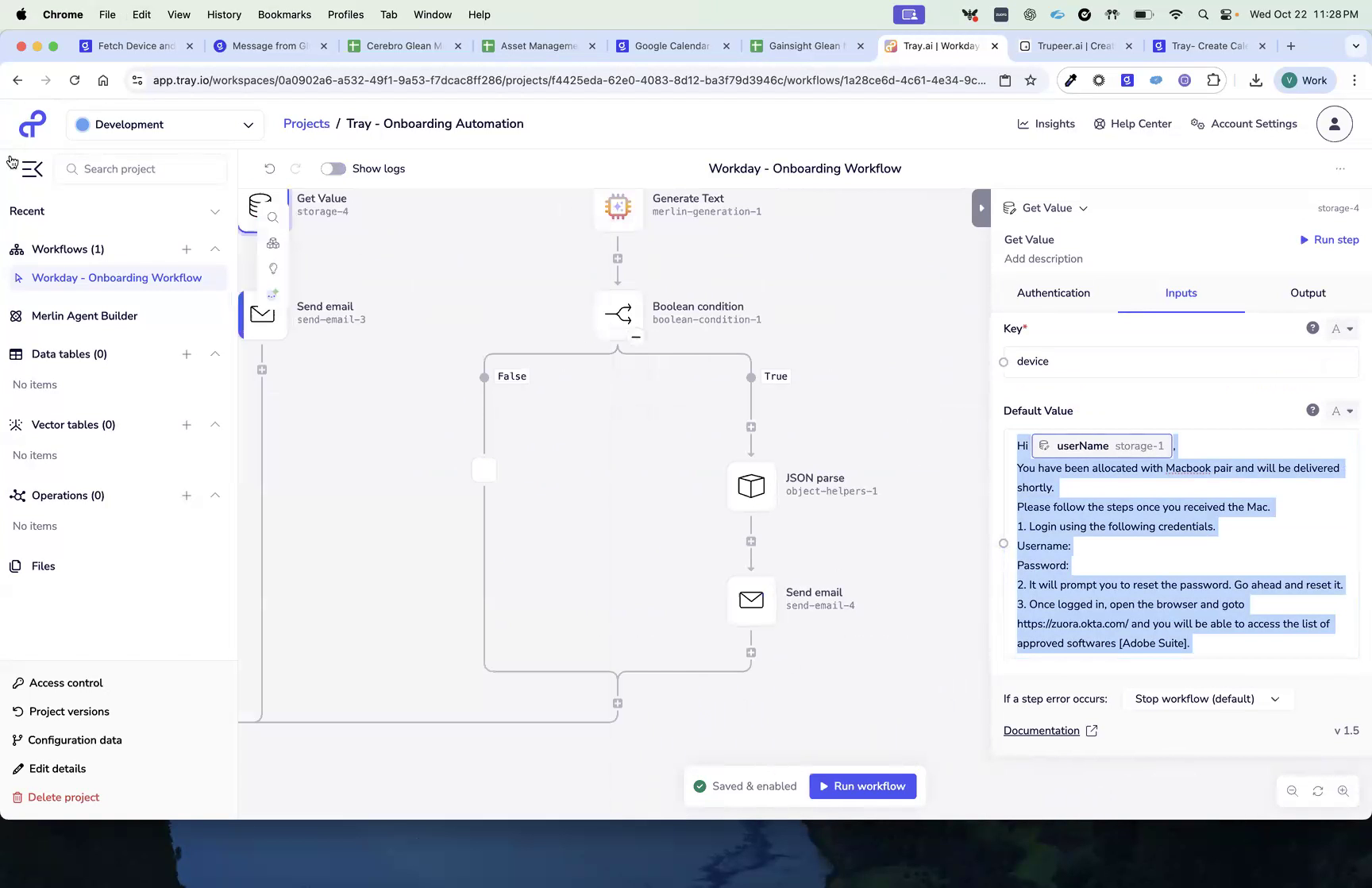Click the Search project input field

[141, 168]
